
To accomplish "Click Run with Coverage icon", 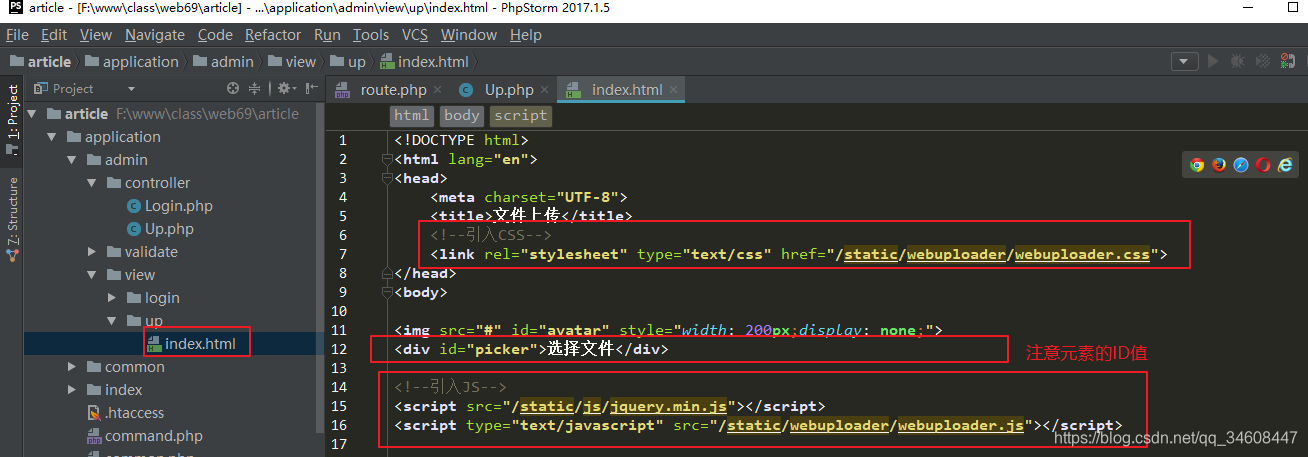I will 1265,61.
